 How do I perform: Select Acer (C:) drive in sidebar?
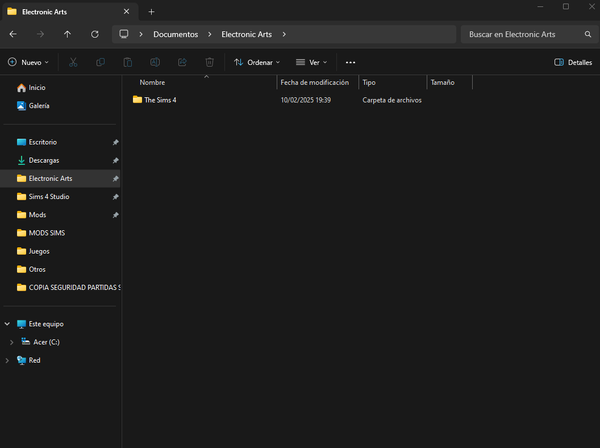point(46,342)
